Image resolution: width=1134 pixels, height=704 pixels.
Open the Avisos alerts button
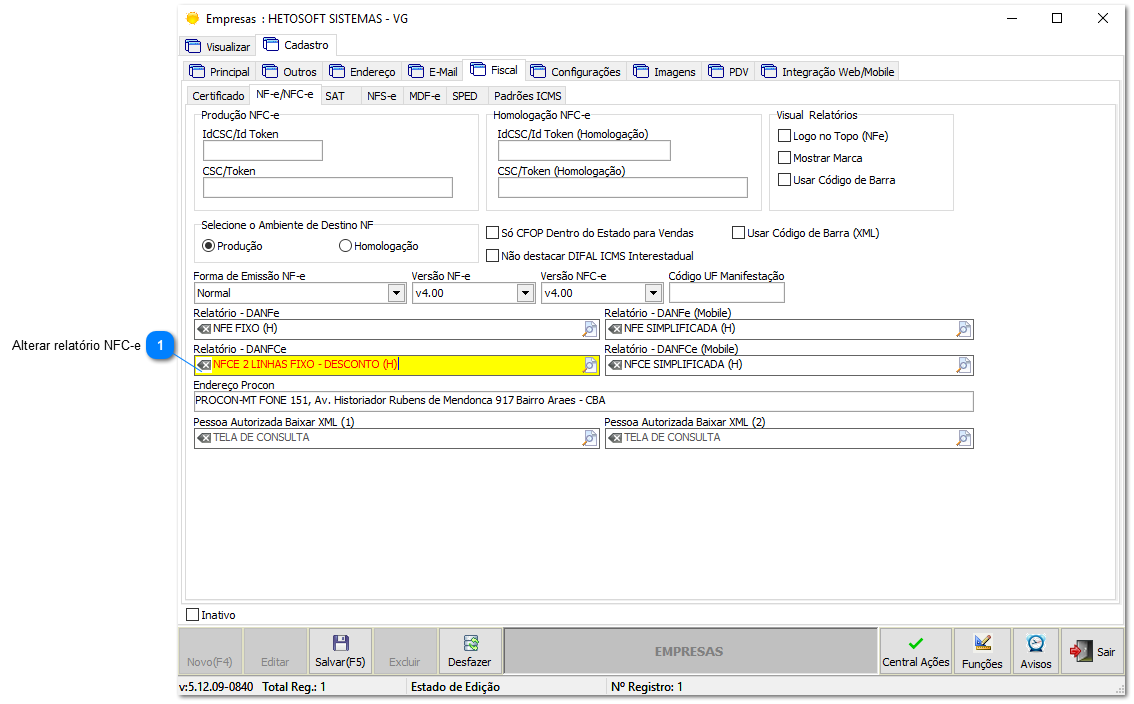1035,651
